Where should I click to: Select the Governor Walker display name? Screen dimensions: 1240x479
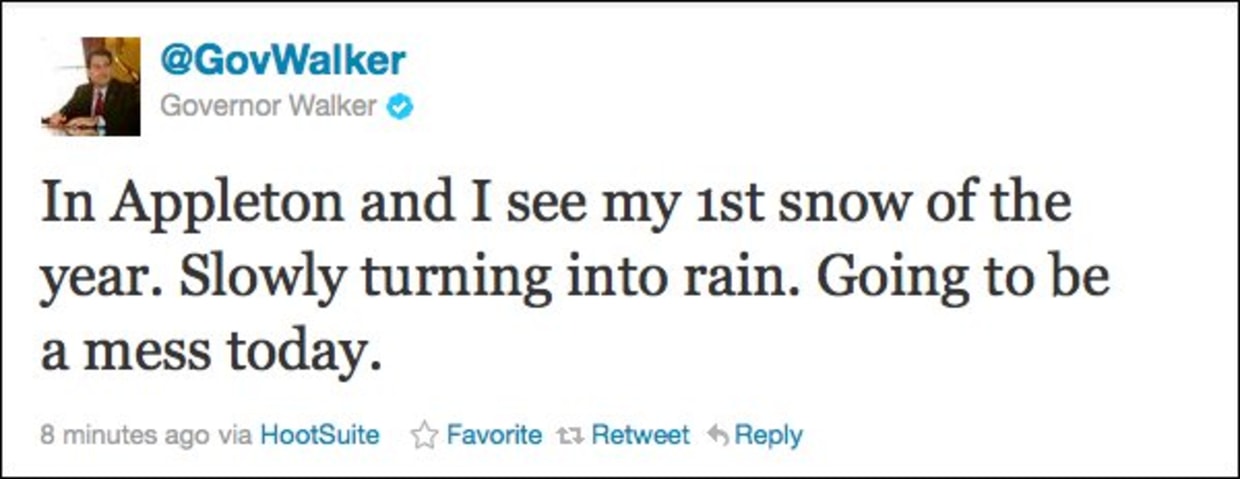(269, 106)
